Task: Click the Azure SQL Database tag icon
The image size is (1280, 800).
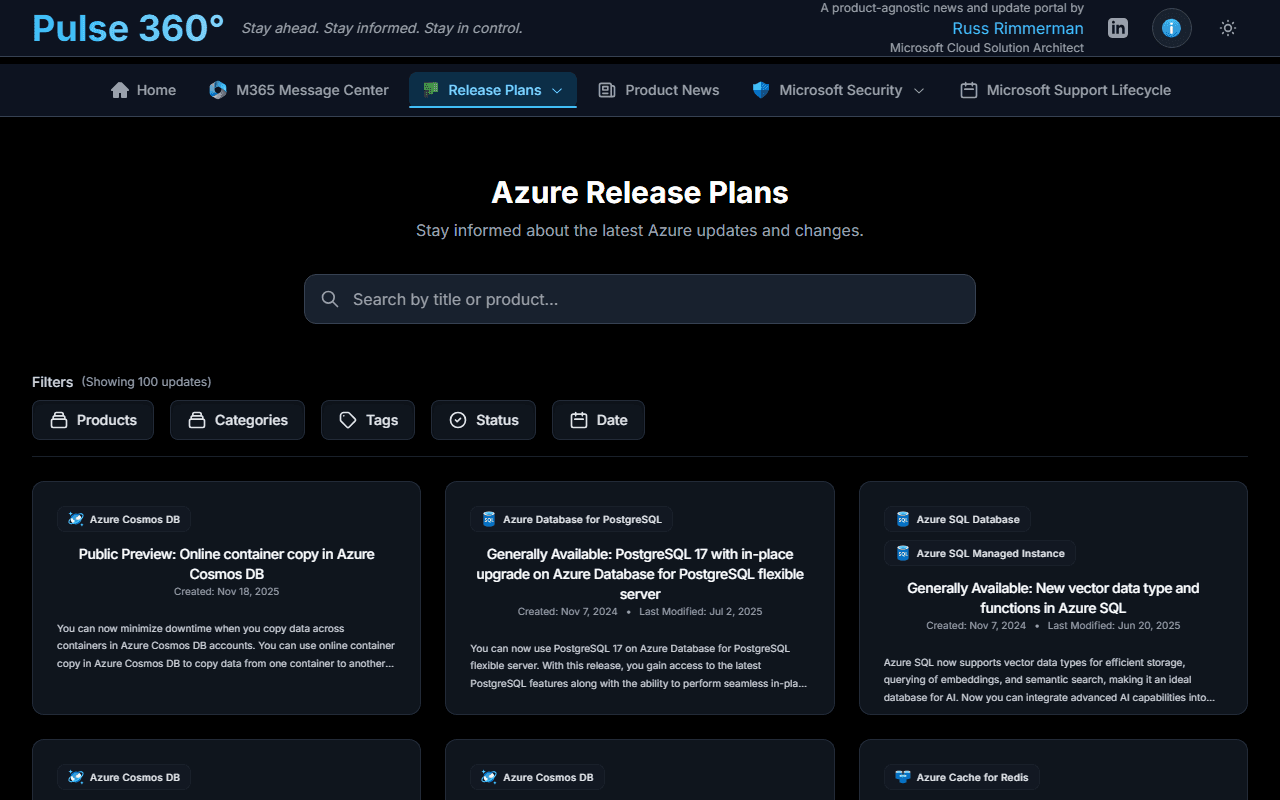Action: pos(903,519)
